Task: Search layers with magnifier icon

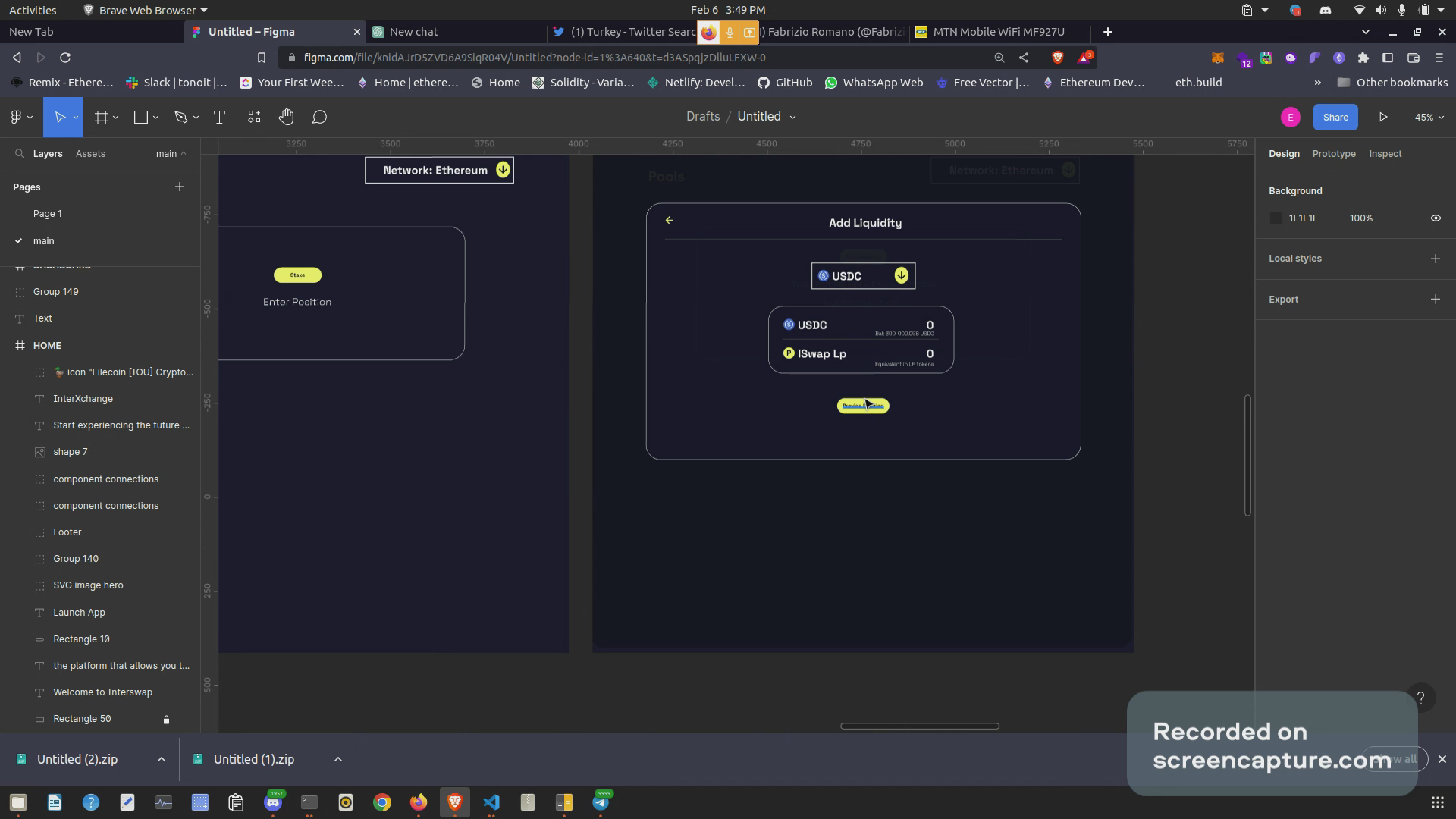Action: [x=20, y=154]
